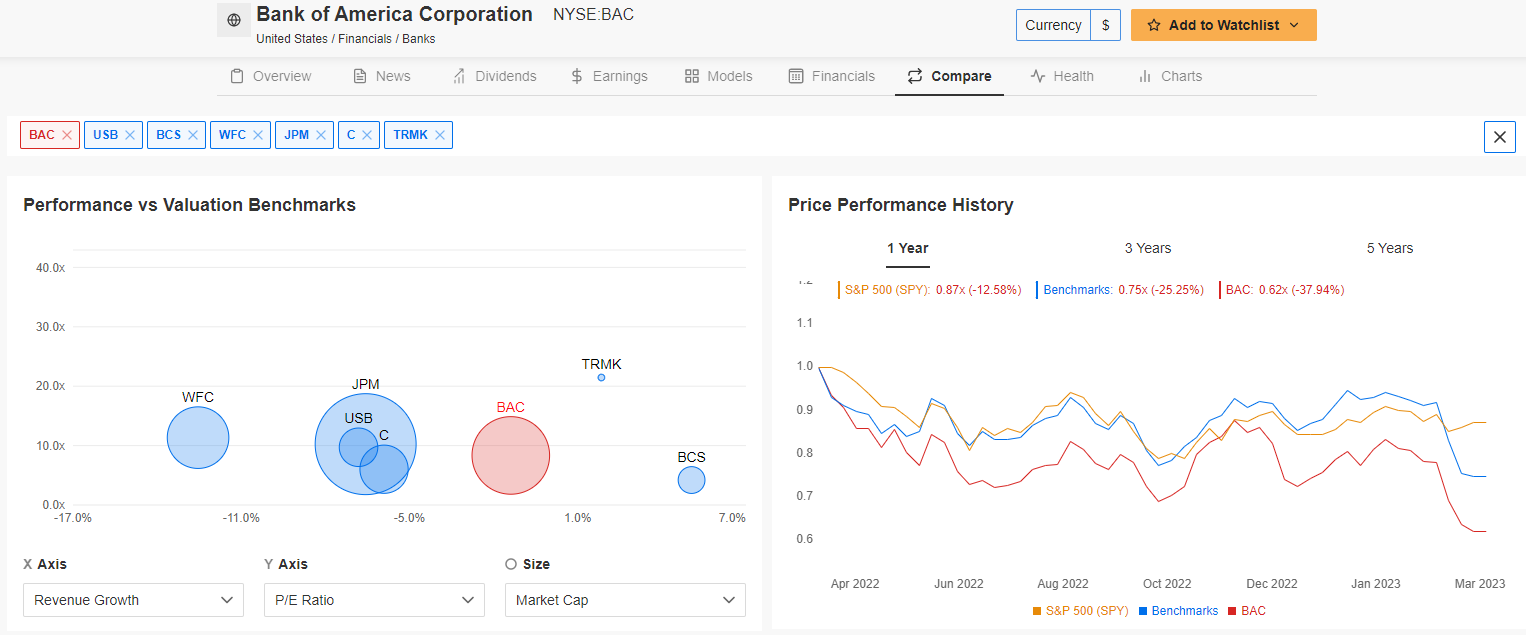The image size is (1526, 635).
Task: Select the 5 Years performance period
Action: click(1390, 248)
